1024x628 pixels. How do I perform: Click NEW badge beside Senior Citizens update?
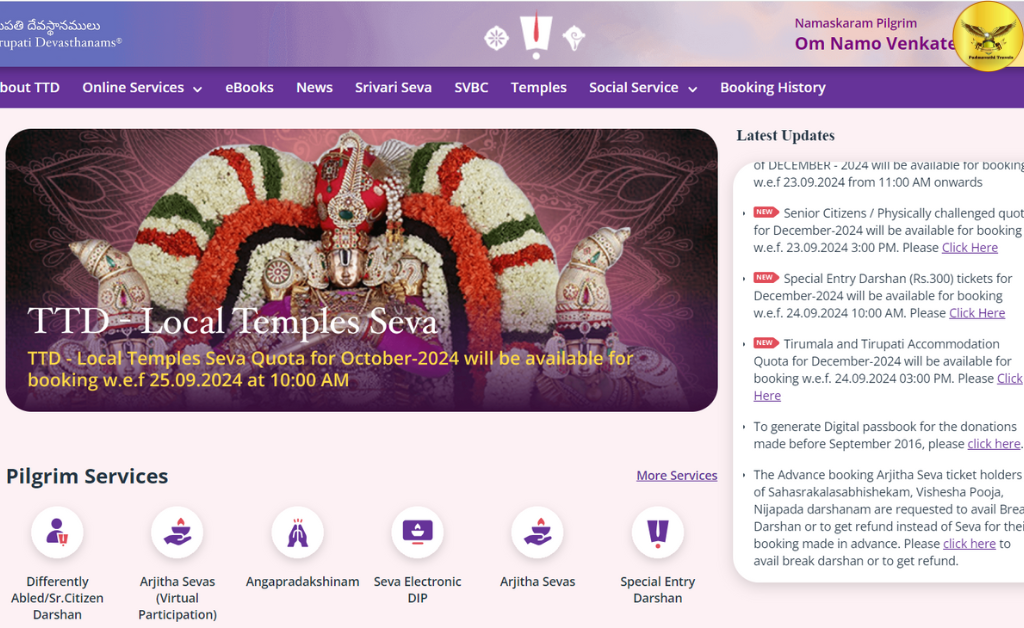[765, 212]
